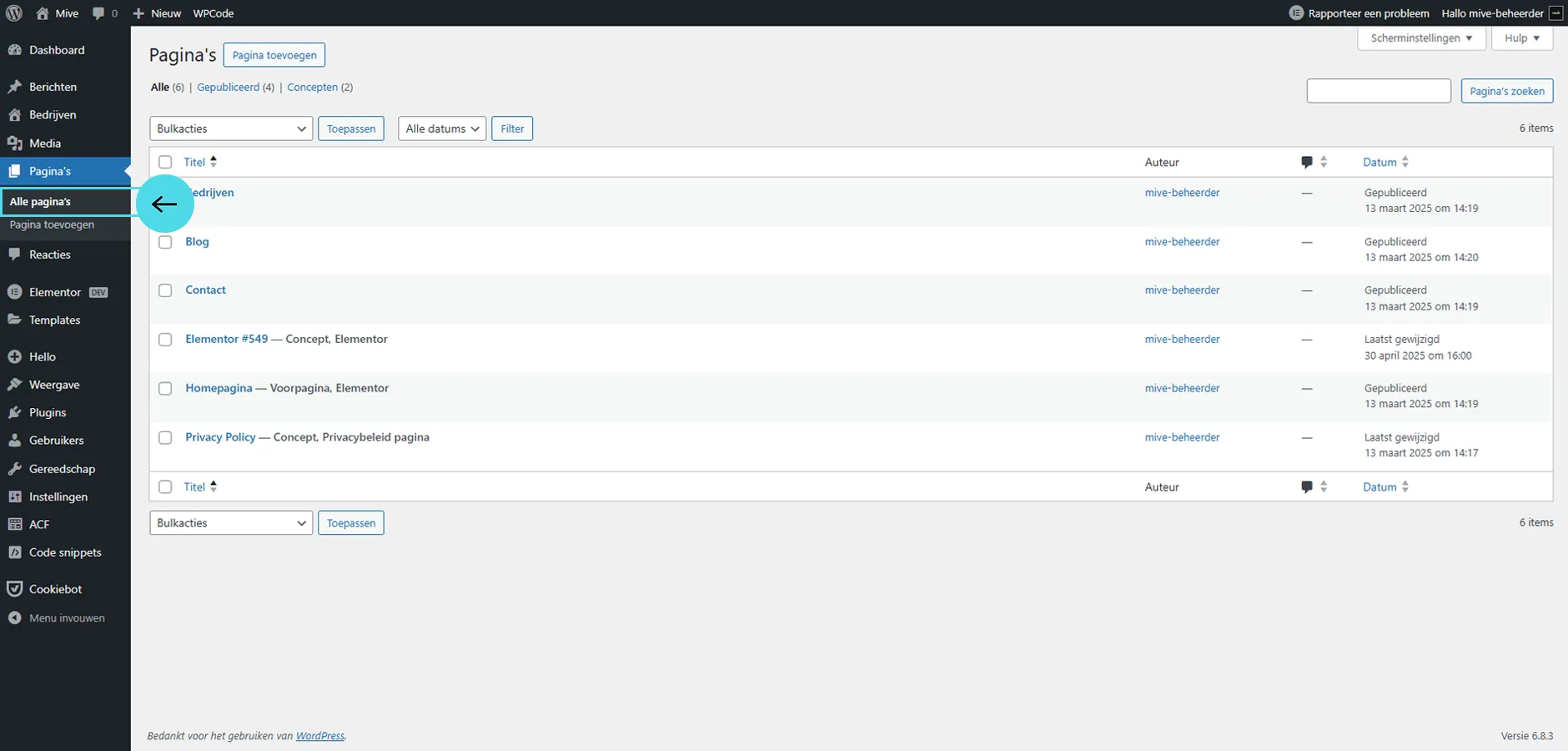Viewport: 1568px width, 751px height.
Task: Open the top Bulkacties dropdown
Action: 231,129
